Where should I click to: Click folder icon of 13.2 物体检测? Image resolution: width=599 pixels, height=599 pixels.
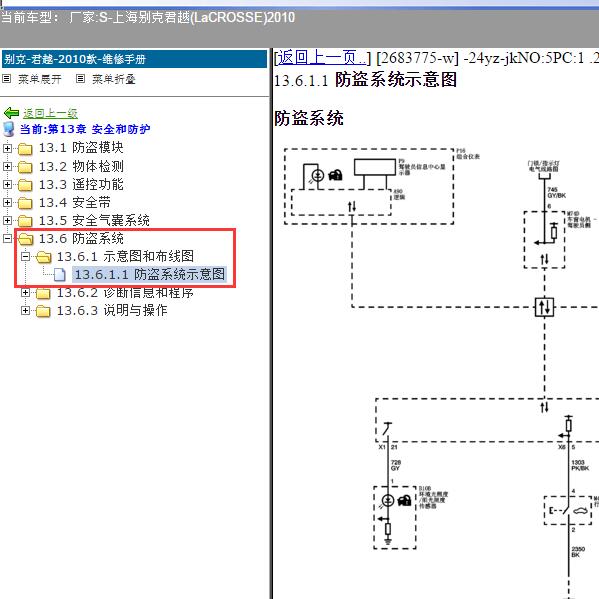[25, 167]
